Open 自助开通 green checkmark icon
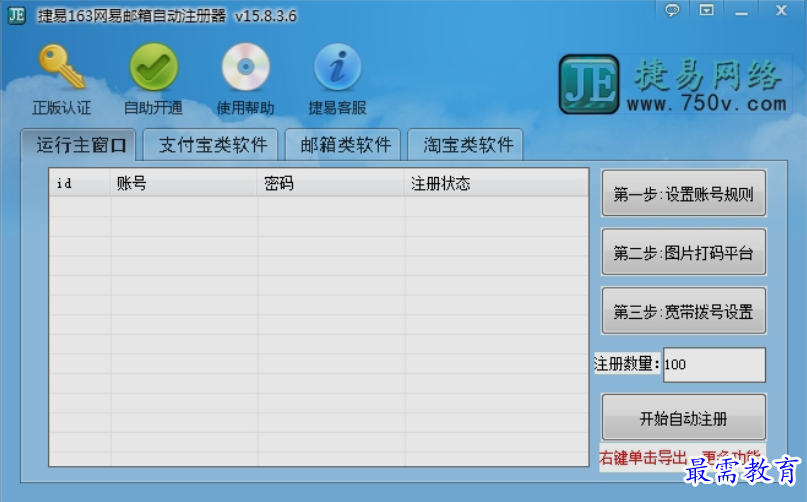Screen dimensions: 807x502 point(154,67)
